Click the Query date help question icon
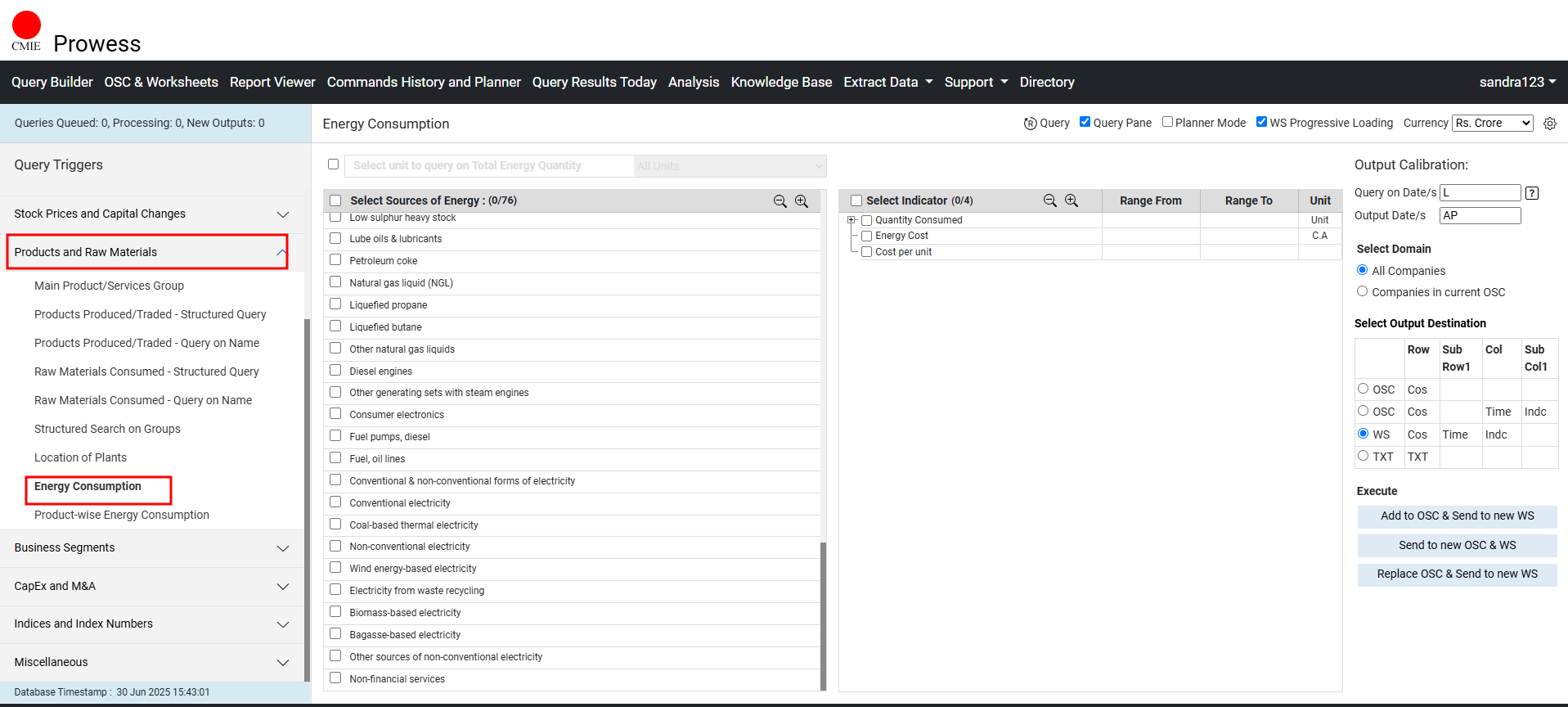1568x707 pixels. click(1532, 193)
